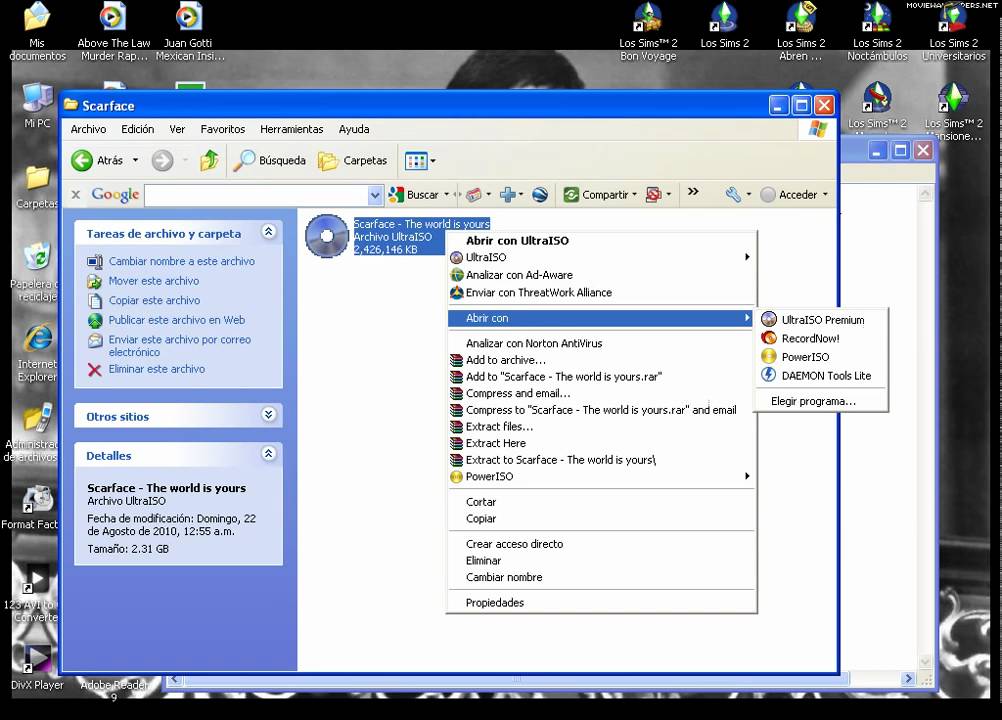Select the Scarface ISO disc icon
This screenshot has height=720, width=1002.
pos(327,236)
